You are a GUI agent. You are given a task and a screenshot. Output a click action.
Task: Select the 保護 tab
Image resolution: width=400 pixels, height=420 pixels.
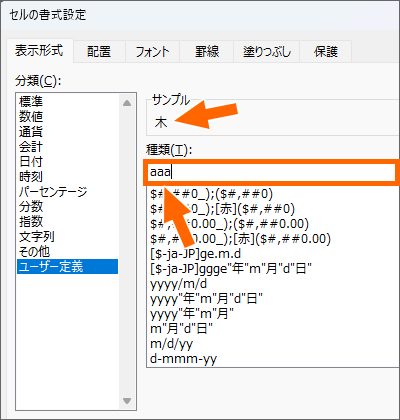click(326, 52)
